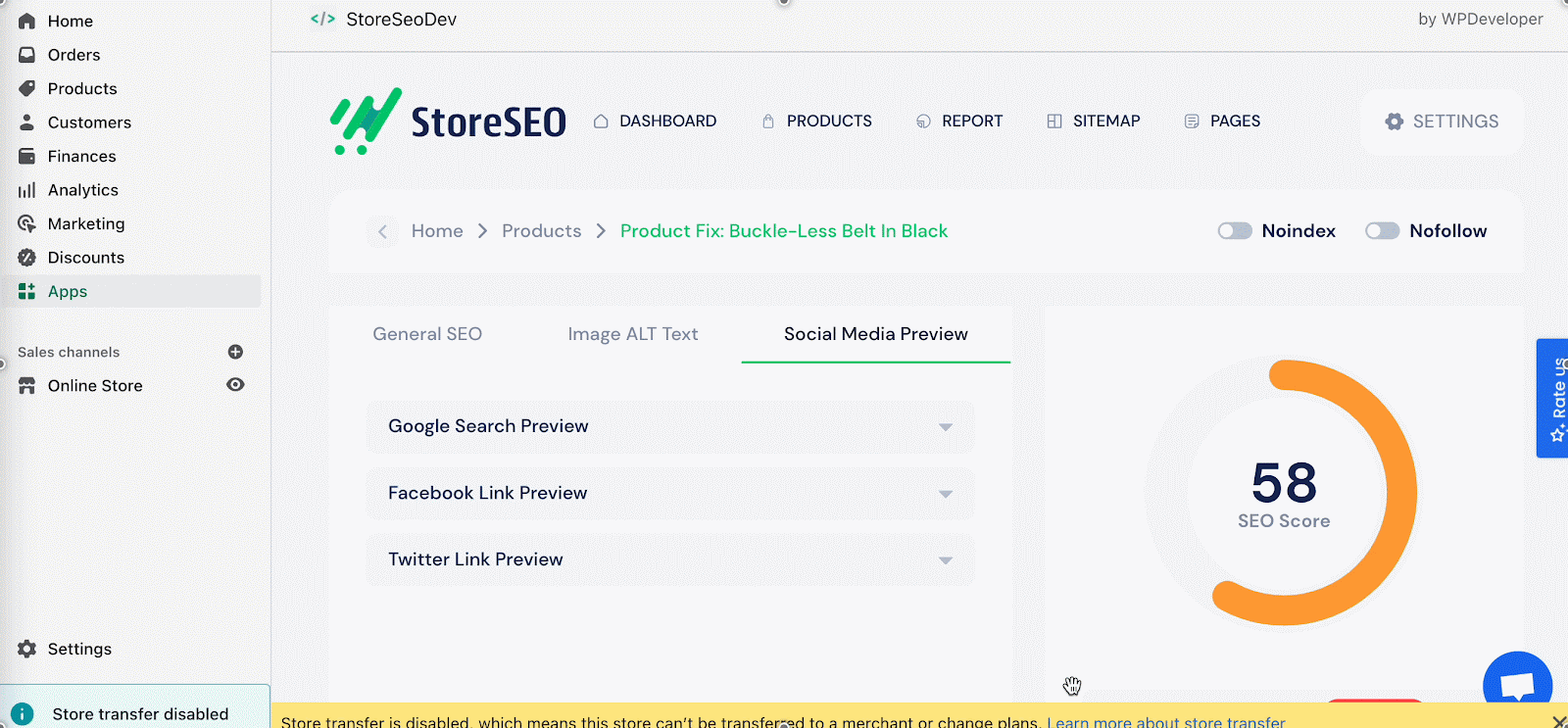Image resolution: width=1568 pixels, height=728 pixels.
Task: Click the Report icon in nav
Action: pos(923,121)
